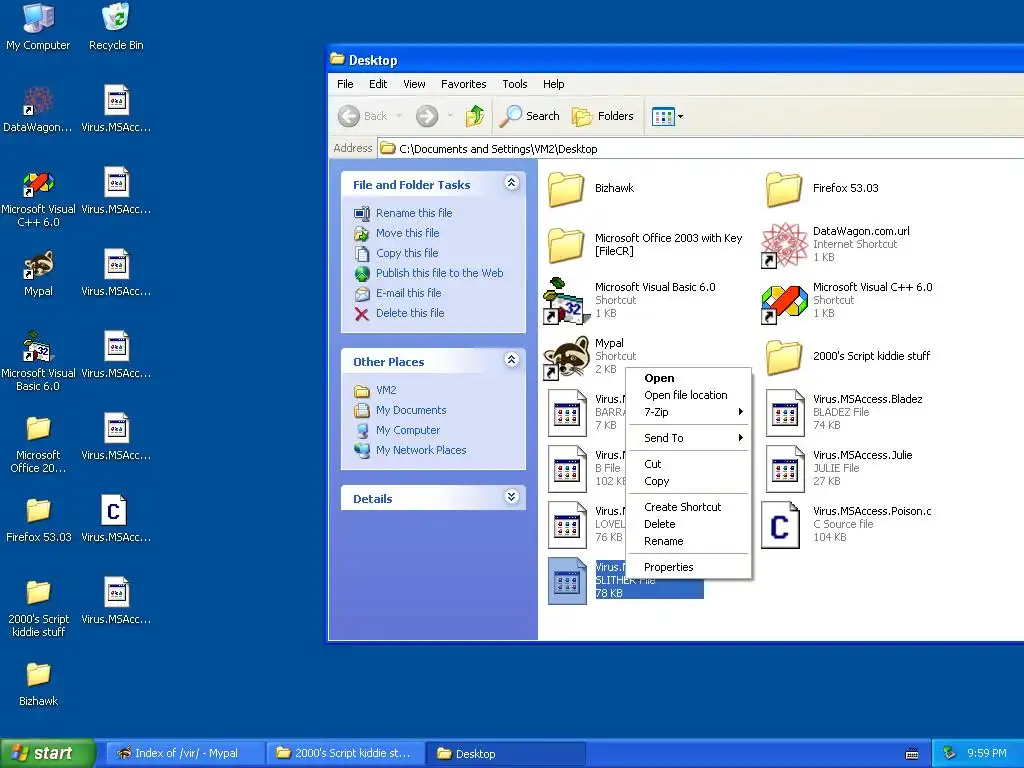Select Virus.MSAccess.Bladez file in Explorer
Screen dimensions: 1024x768
pyautogui.click(x=844, y=412)
